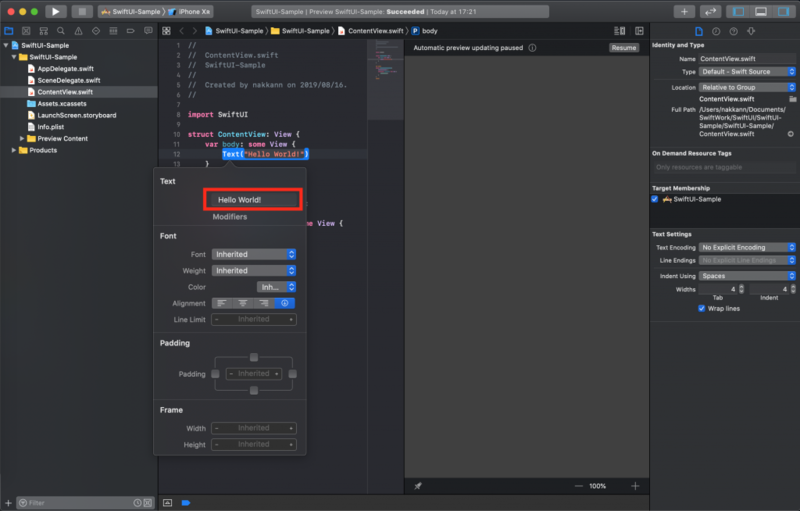Zoom in the preview canvas
The image size is (800, 511).
[635, 486]
